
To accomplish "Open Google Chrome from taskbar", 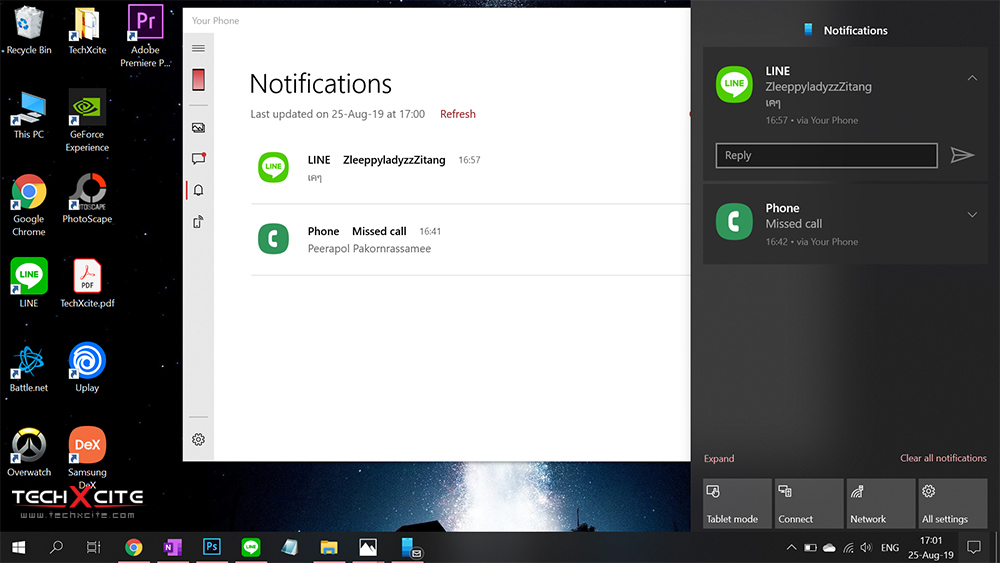I will (x=133, y=547).
